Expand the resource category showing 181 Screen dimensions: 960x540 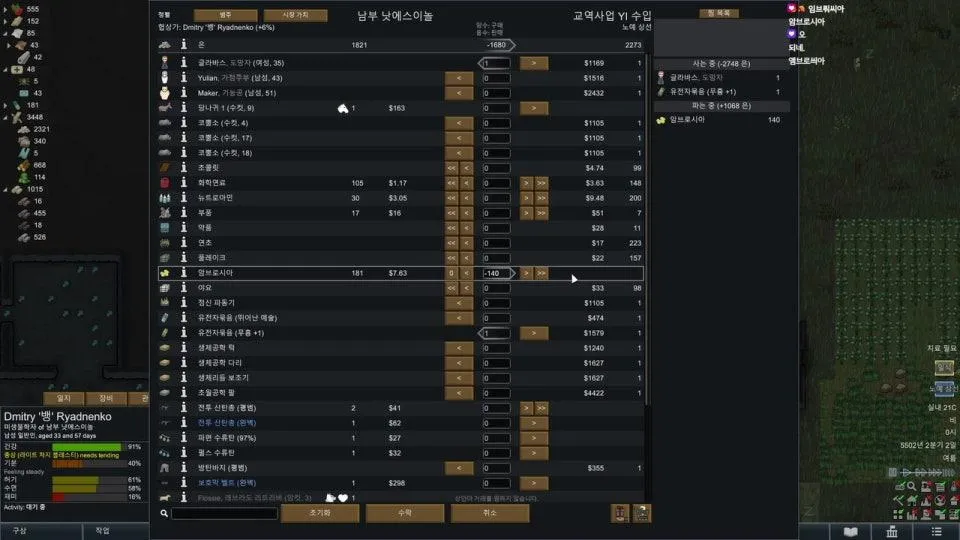click(x=6, y=105)
